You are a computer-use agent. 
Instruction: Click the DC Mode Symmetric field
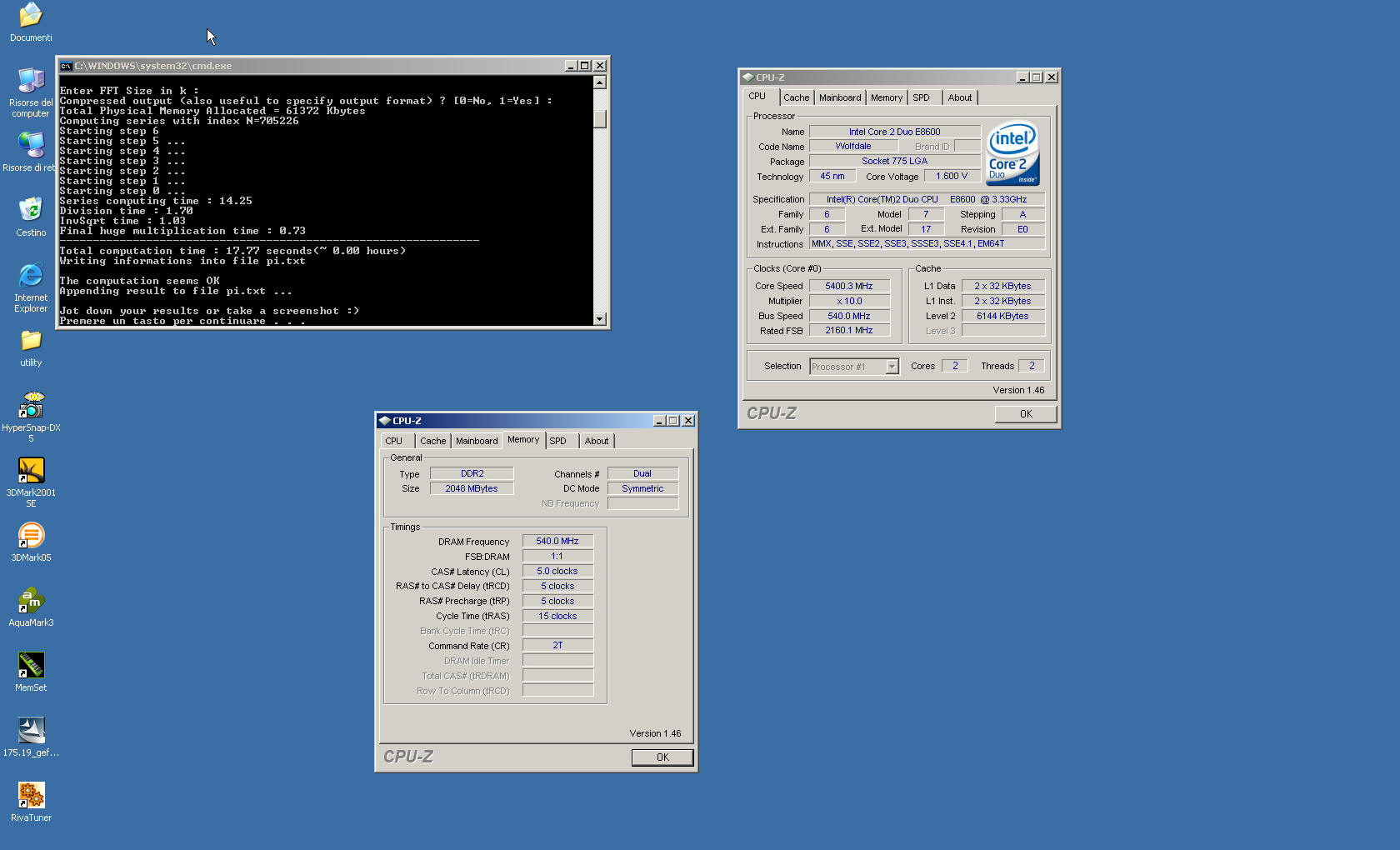click(642, 488)
